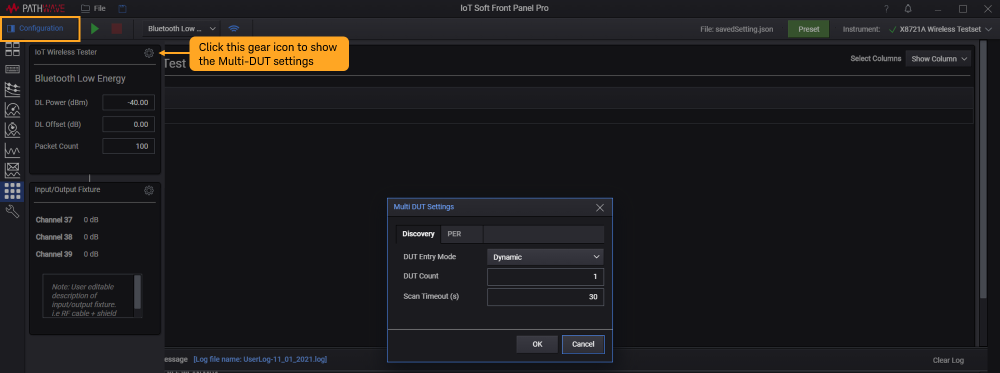1000x373 pixels.
Task: Open the line waveform view in the sidebar
Action: coord(12,150)
